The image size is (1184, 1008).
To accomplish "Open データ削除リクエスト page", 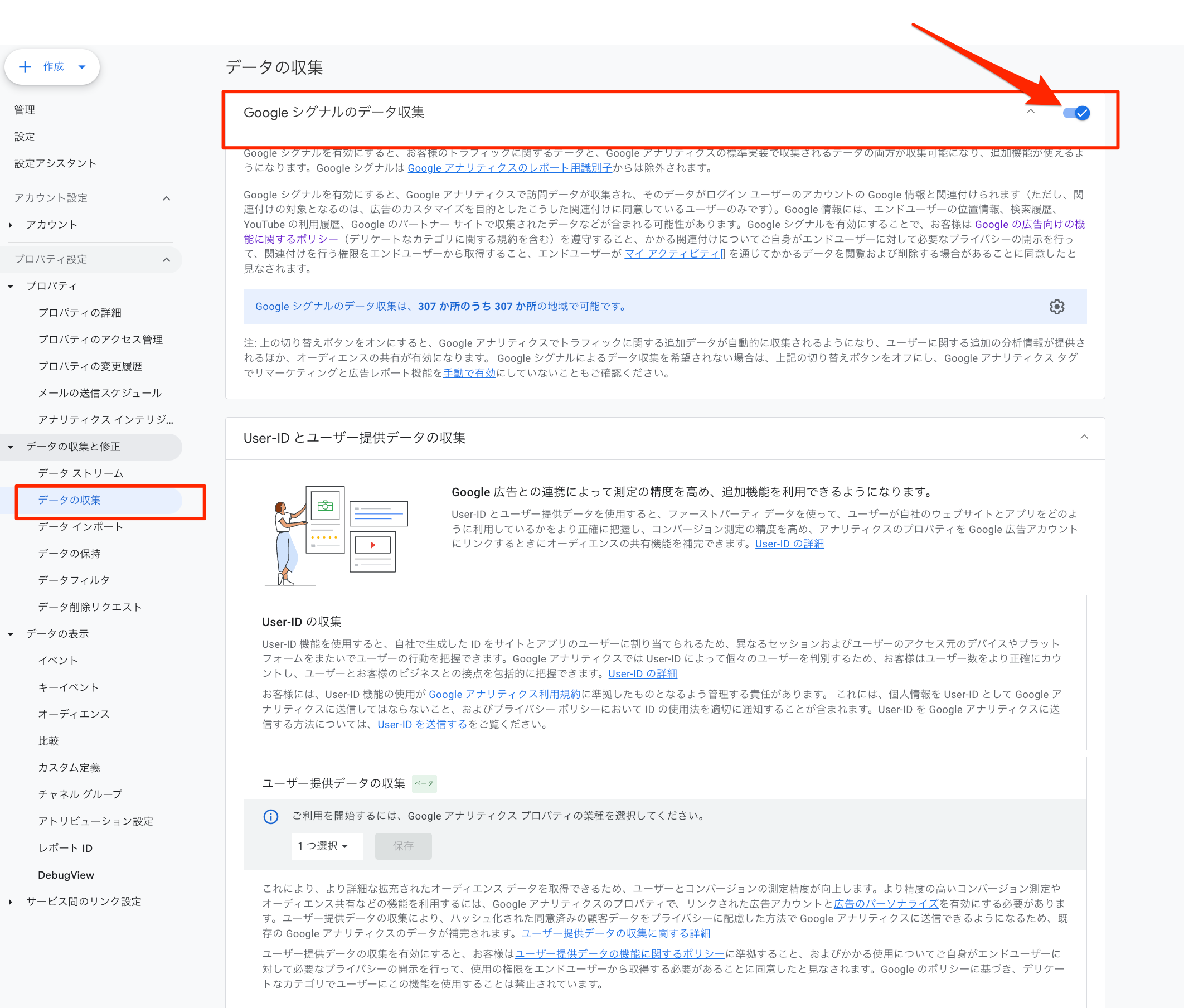I will pyautogui.click(x=90, y=607).
